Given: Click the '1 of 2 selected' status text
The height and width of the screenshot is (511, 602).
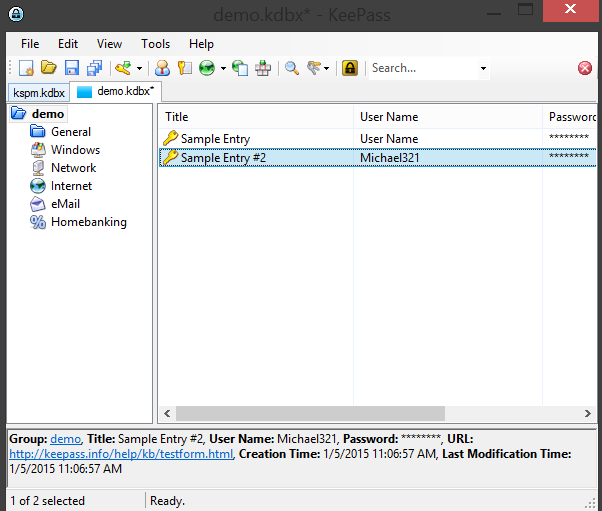Looking at the screenshot, I should [47, 501].
